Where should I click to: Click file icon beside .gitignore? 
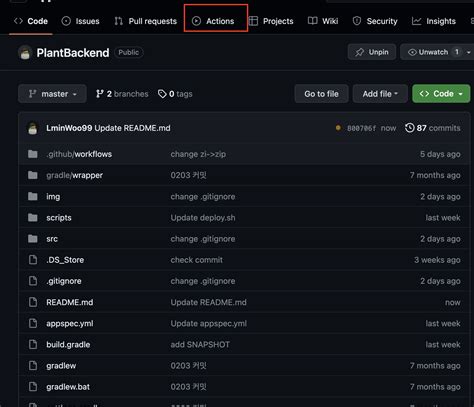click(33, 281)
